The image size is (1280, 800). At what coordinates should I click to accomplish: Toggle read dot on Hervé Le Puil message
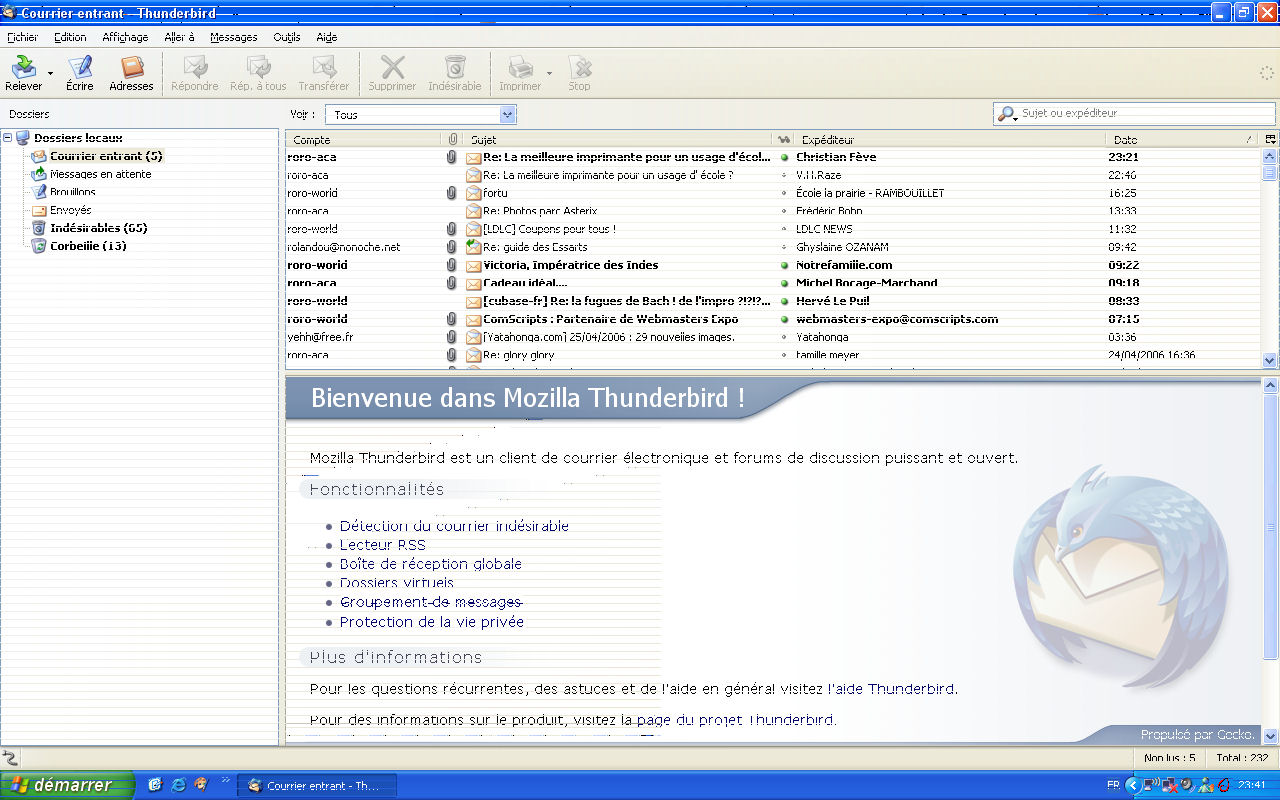[785, 301]
